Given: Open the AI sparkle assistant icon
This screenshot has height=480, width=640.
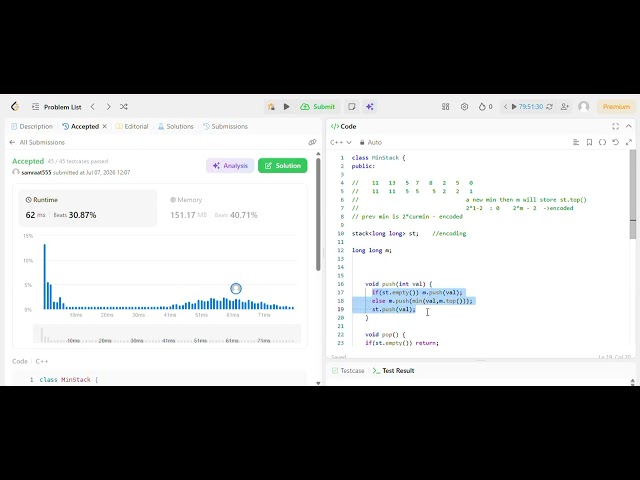Looking at the screenshot, I should point(370,107).
